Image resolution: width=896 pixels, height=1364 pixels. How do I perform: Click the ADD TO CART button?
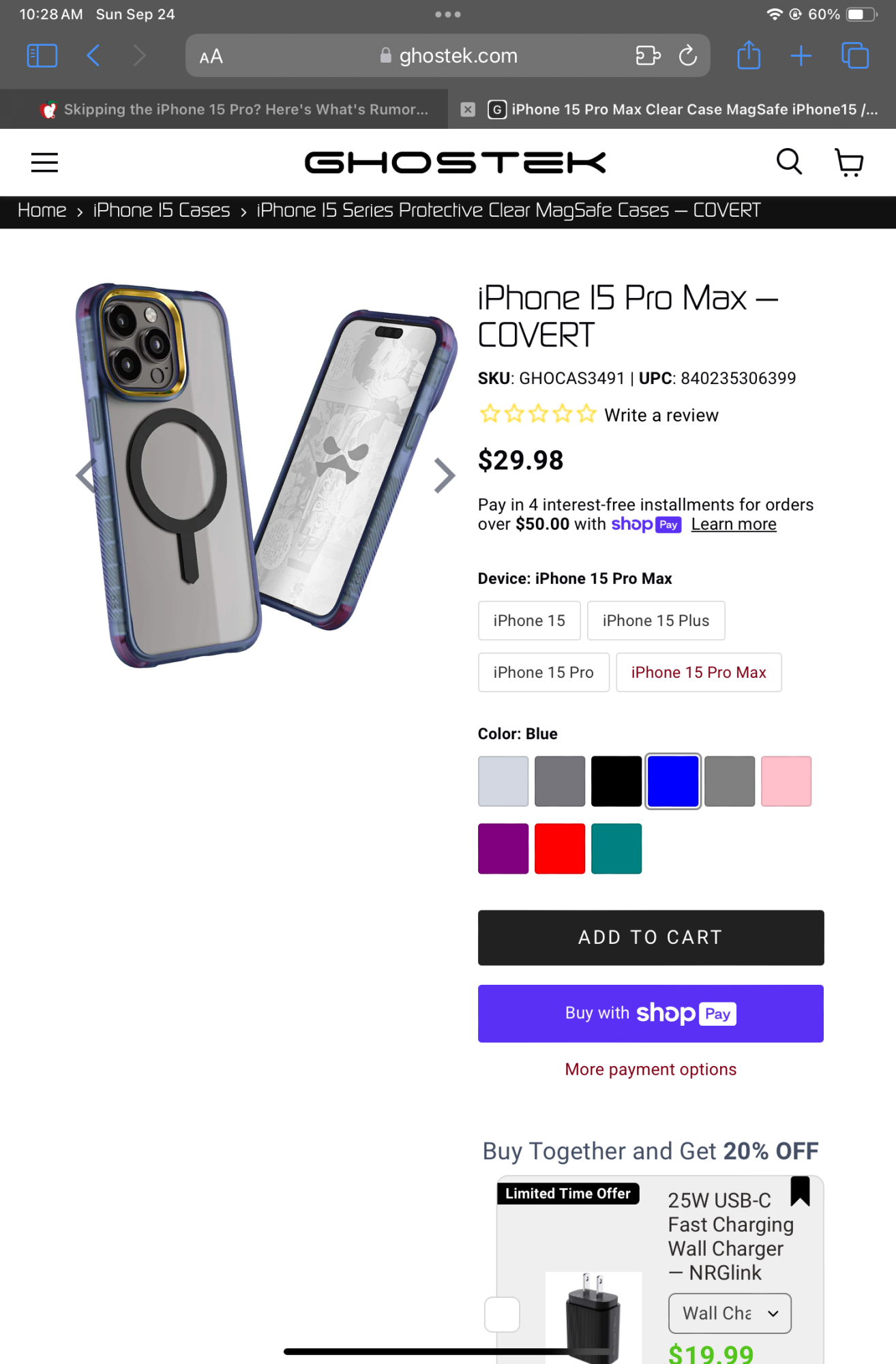click(651, 937)
